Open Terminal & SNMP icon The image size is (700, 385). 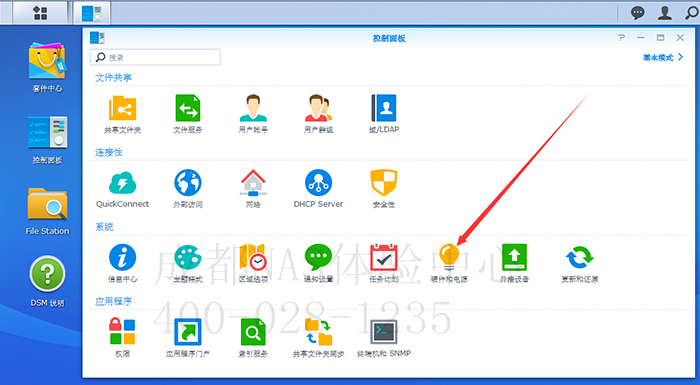(383, 332)
